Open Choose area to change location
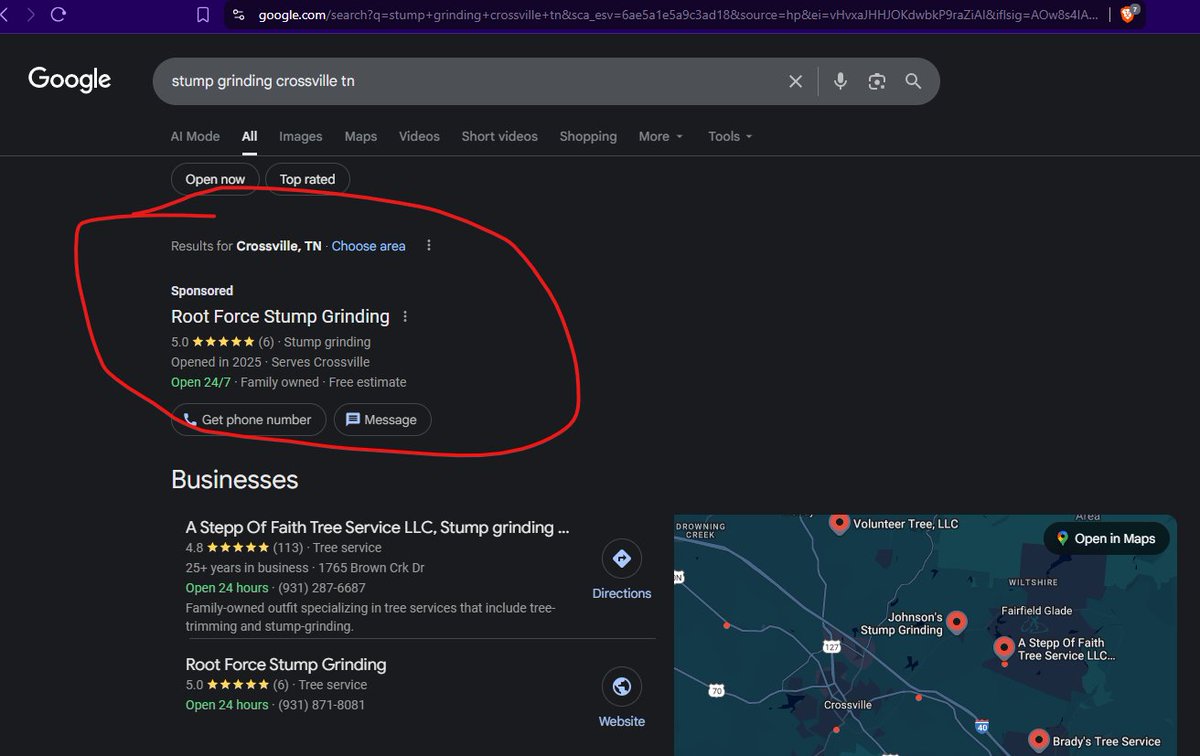This screenshot has height=756, width=1200. (x=368, y=245)
